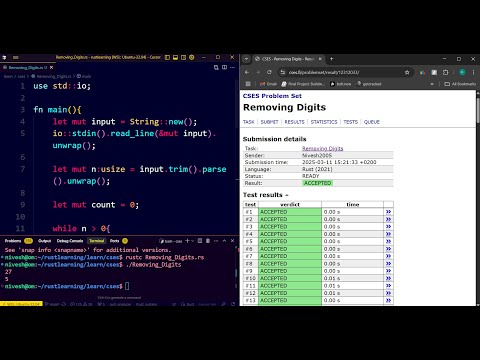Open the Final Project Builder bookmark
The width and height of the screenshot is (480, 360).
[x=303, y=84]
